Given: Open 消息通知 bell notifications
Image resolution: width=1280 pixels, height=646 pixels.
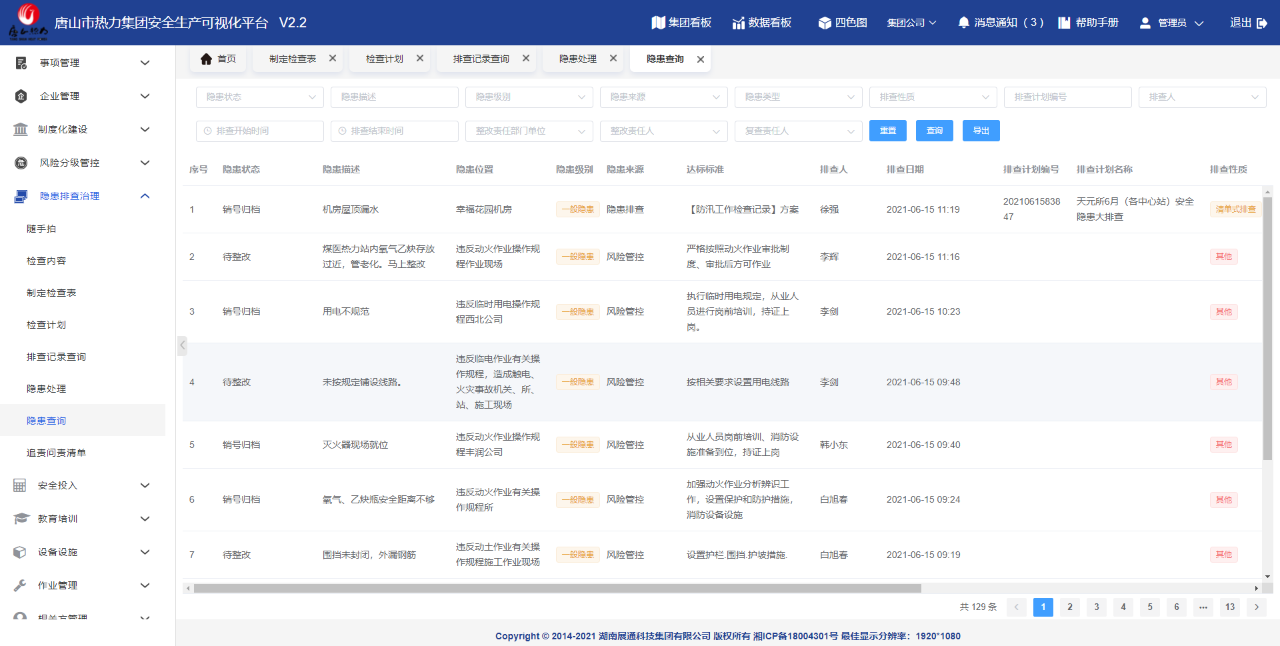Looking at the screenshot, I should click(x=964, y=22).
